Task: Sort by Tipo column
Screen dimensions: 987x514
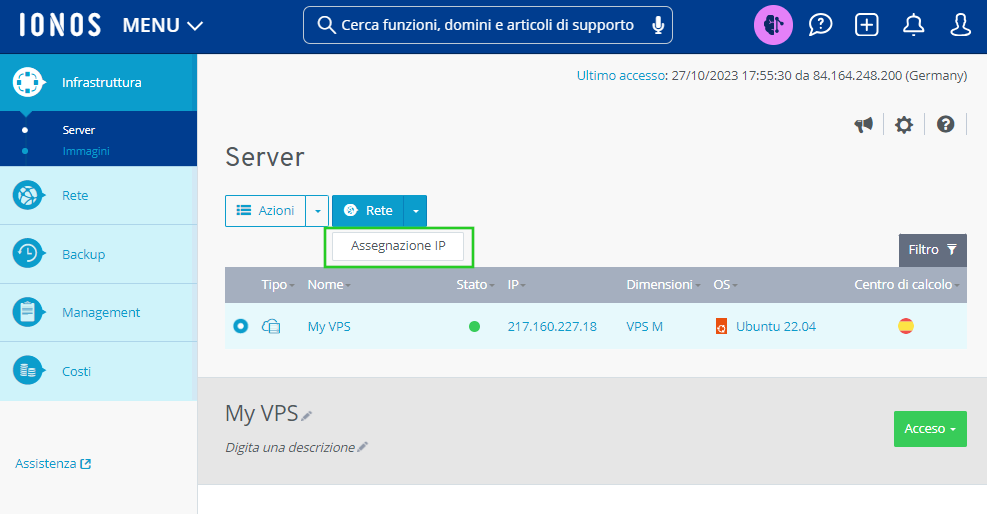Action: point(278,285)
